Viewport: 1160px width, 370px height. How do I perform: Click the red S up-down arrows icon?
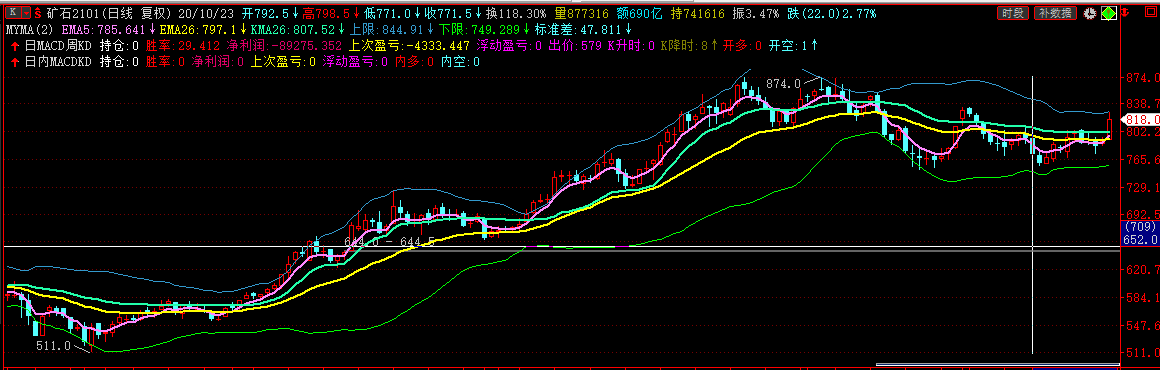pyautogui.click(x=38, y=13)
